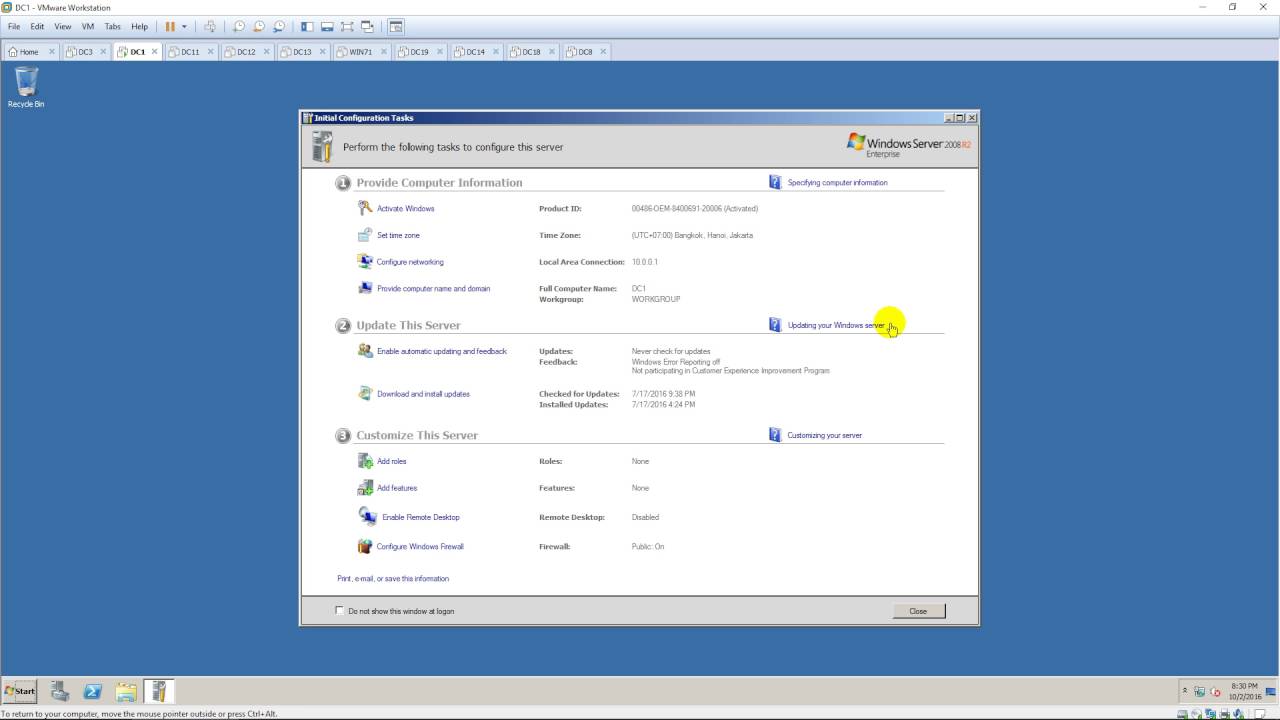Open the Windows Start button
Screen dimensions: 1280x720
tap(20, 691)
